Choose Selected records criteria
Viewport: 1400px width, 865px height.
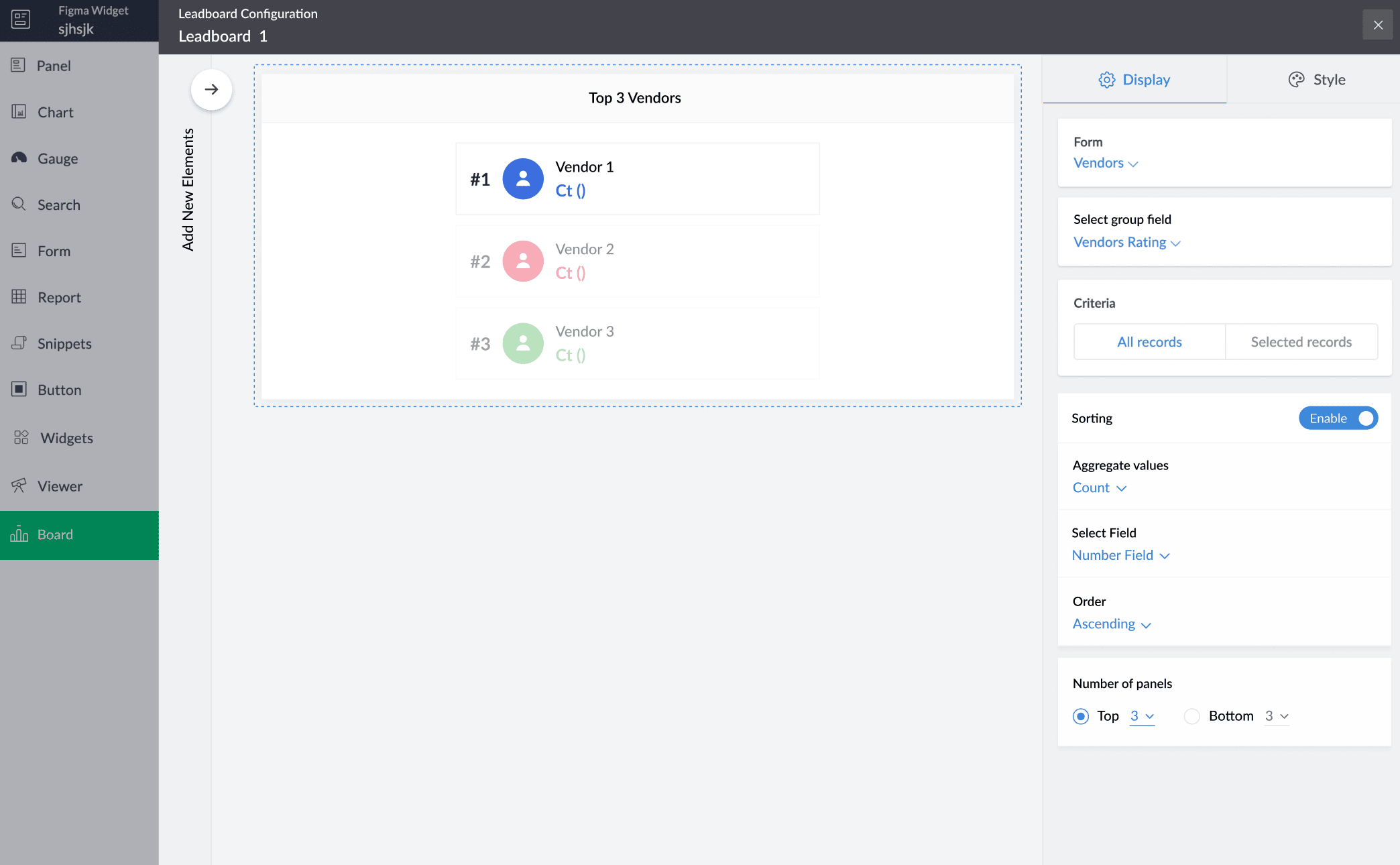[1301, 342]
